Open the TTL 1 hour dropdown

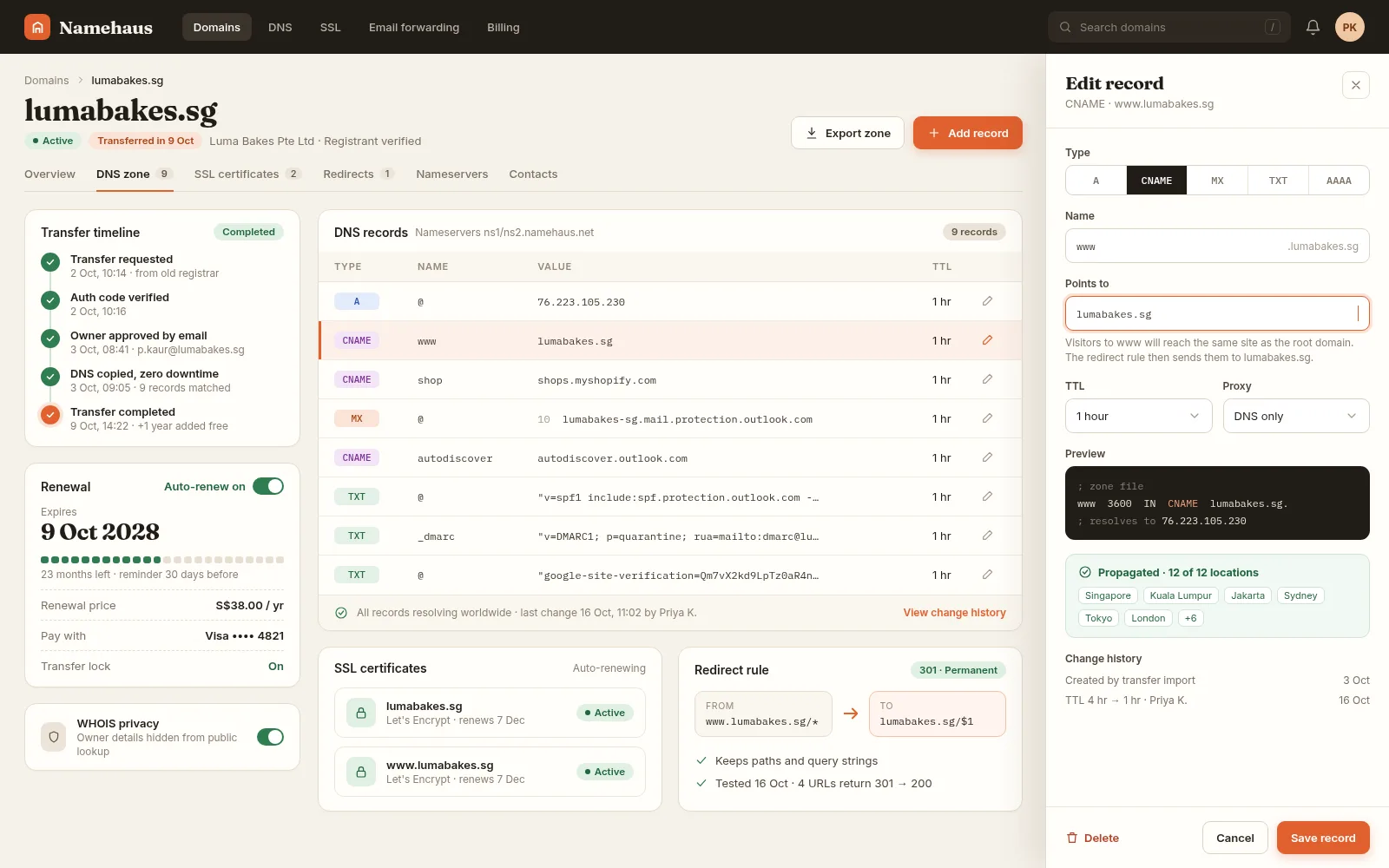click(x=1138, y=416)
